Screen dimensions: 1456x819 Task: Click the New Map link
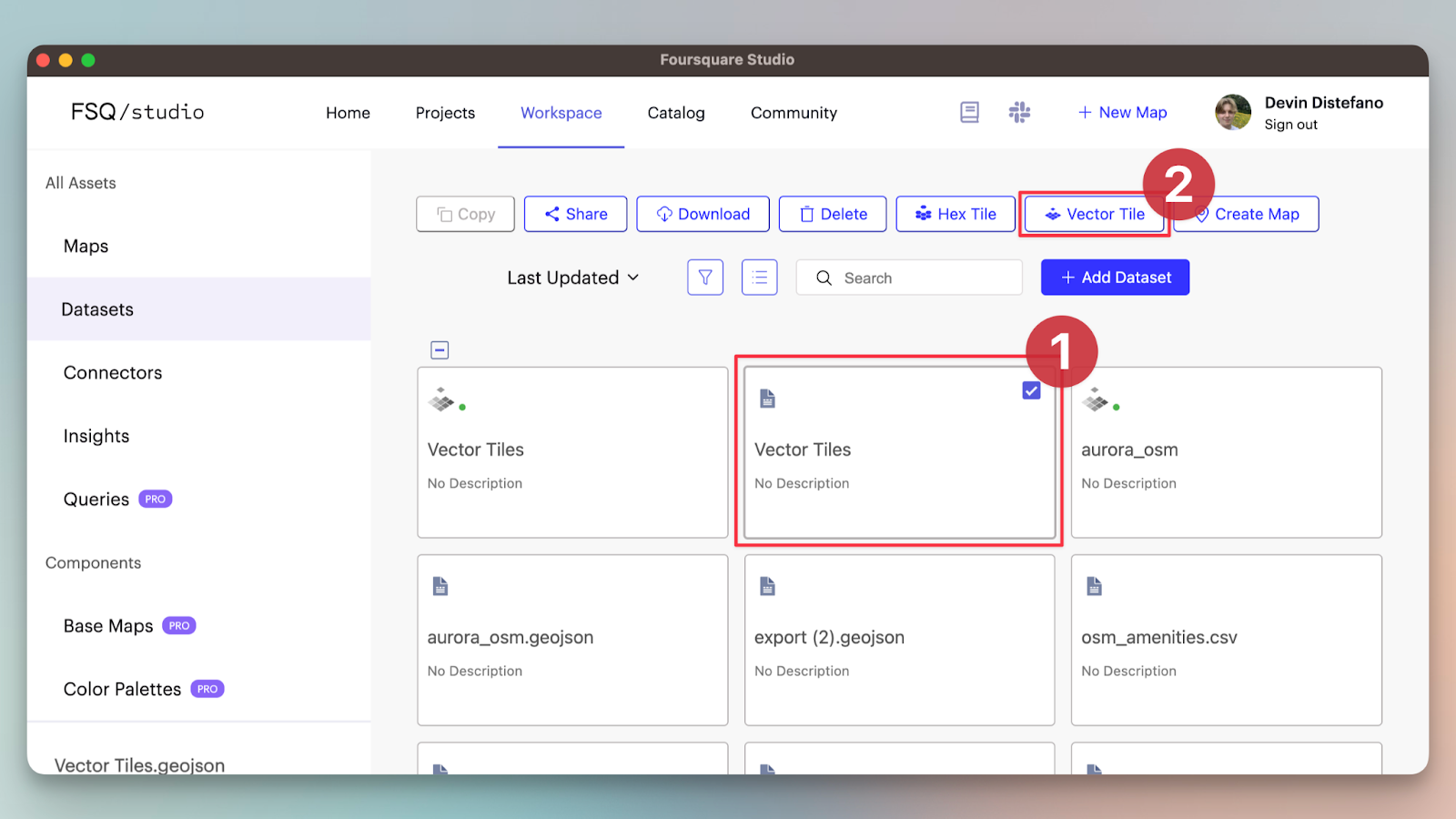[x=1122, y=112]
